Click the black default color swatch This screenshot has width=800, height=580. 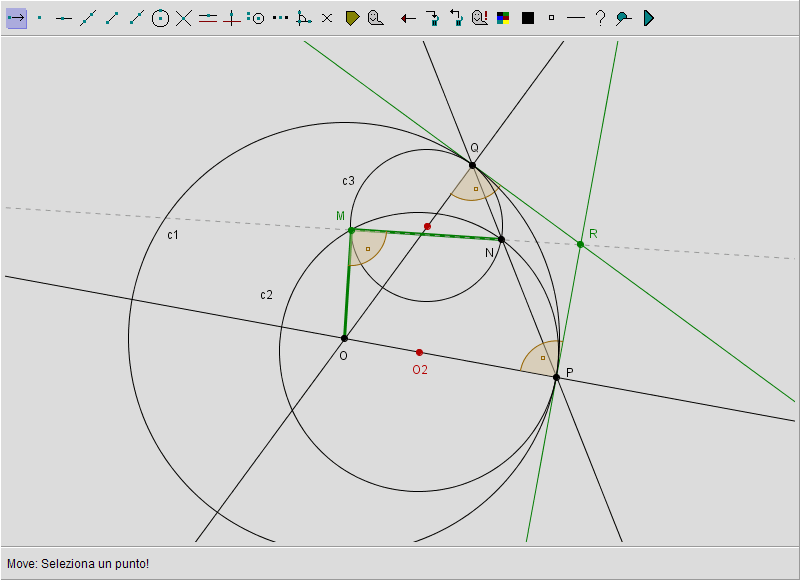tap(527, 18)
